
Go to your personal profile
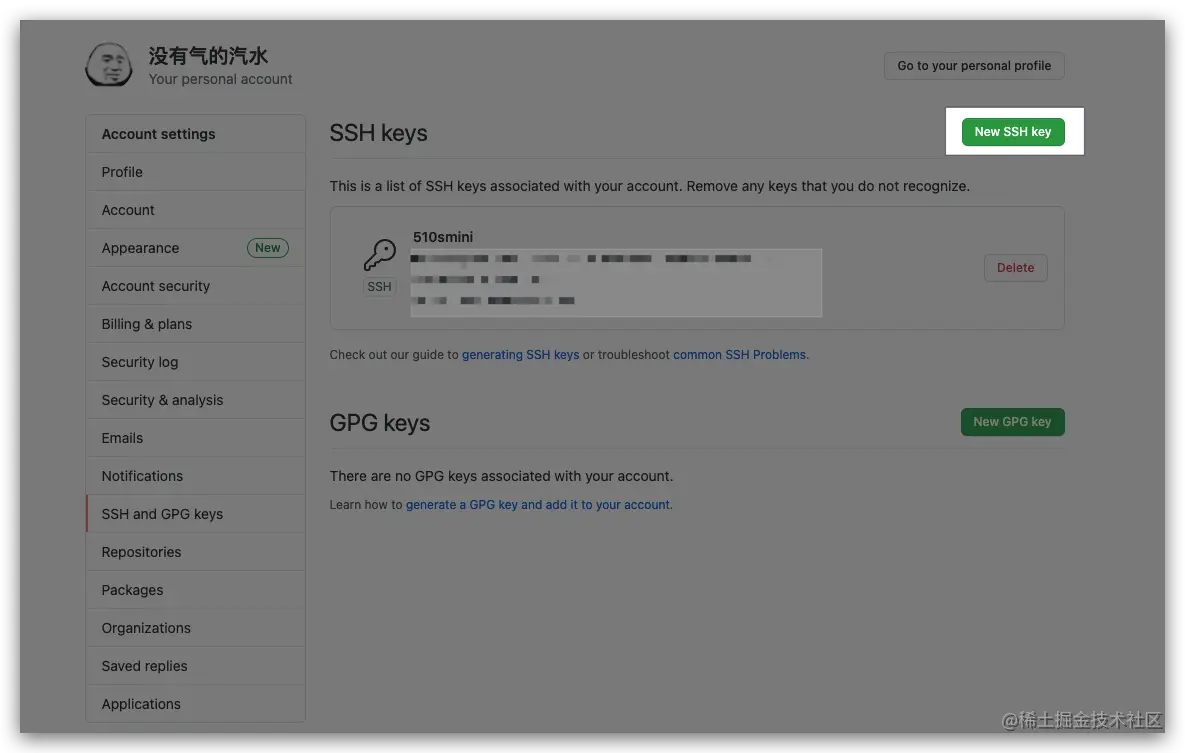[973, 66]
